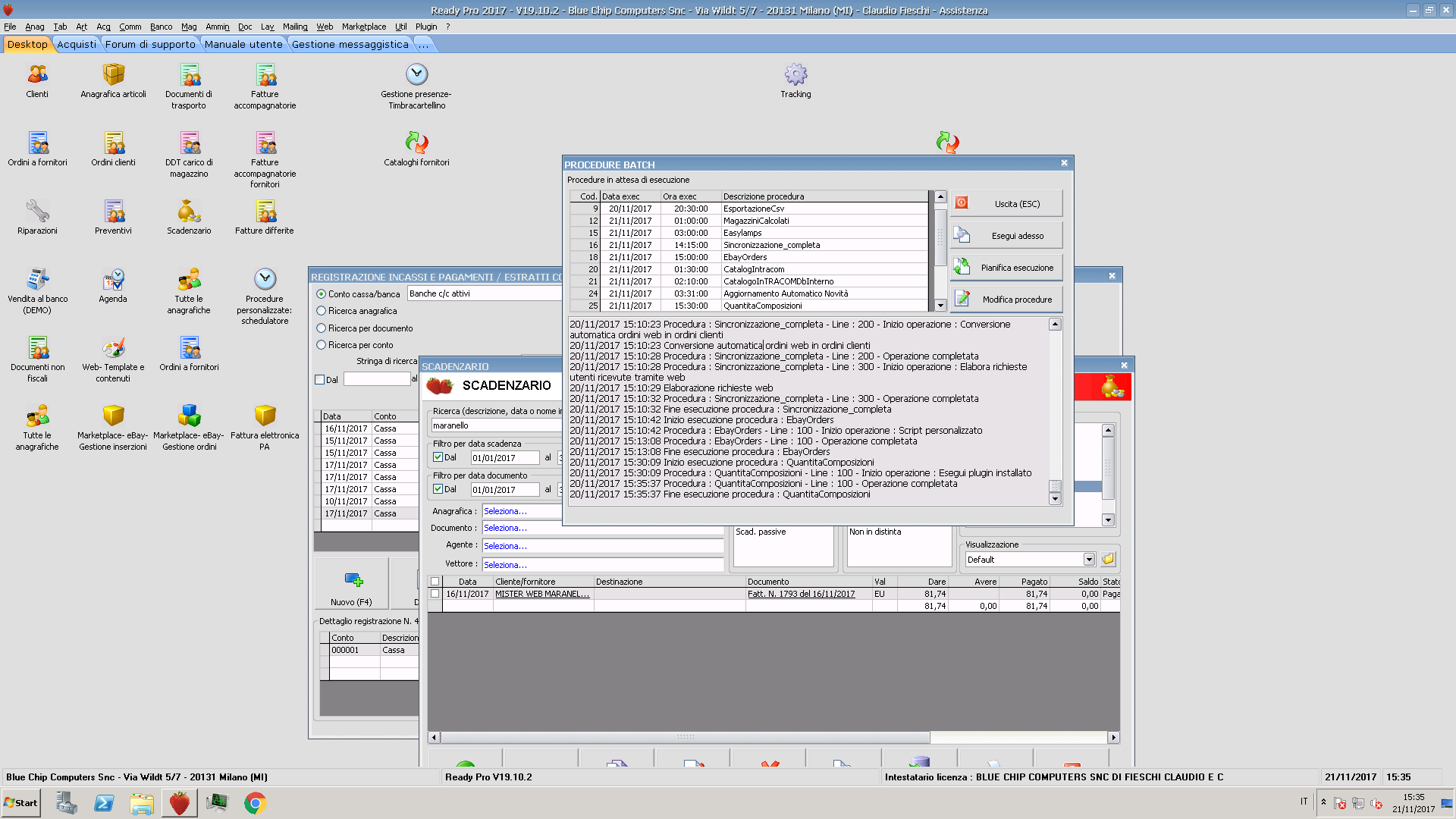1456x819 pixels.
Task: Open Marketplace eBay Gestione ordini icon
Action: [189, 416]
